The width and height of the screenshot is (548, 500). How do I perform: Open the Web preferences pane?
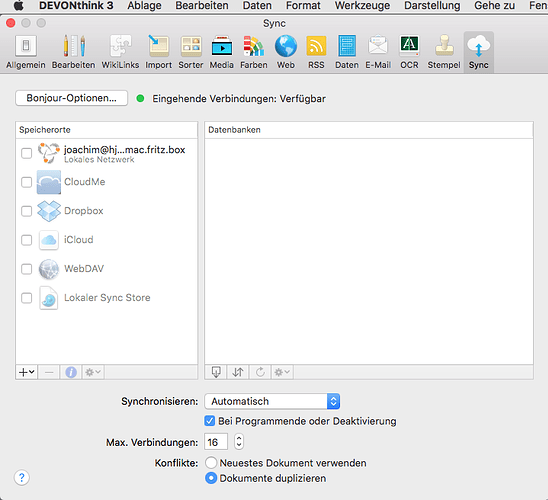click(x=286, y=52)
